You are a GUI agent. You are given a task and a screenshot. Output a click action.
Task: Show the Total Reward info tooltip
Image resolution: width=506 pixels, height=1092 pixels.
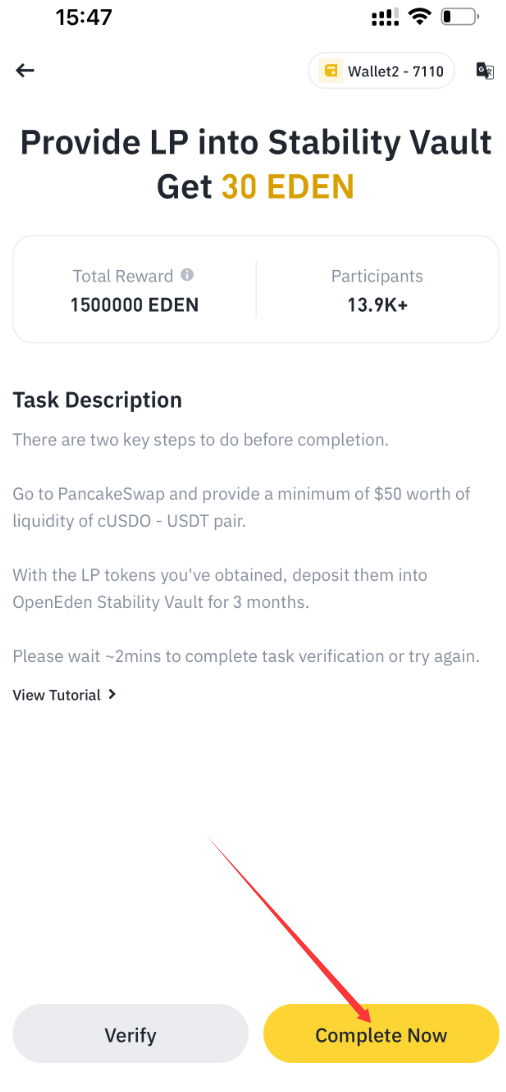187,275
